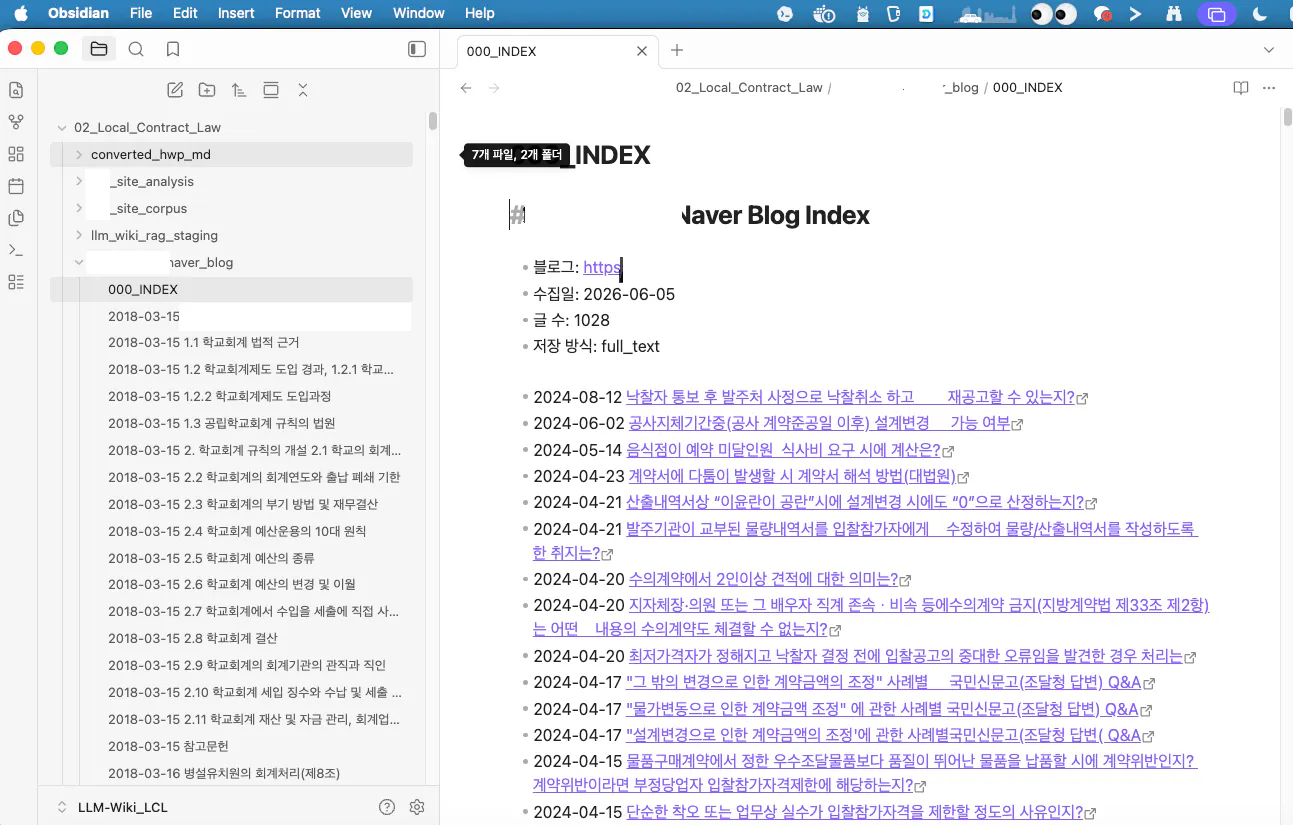Select the 000_INDEX tab
Image resolution: width=1293 pixels, height=825 pixels.
558,51
